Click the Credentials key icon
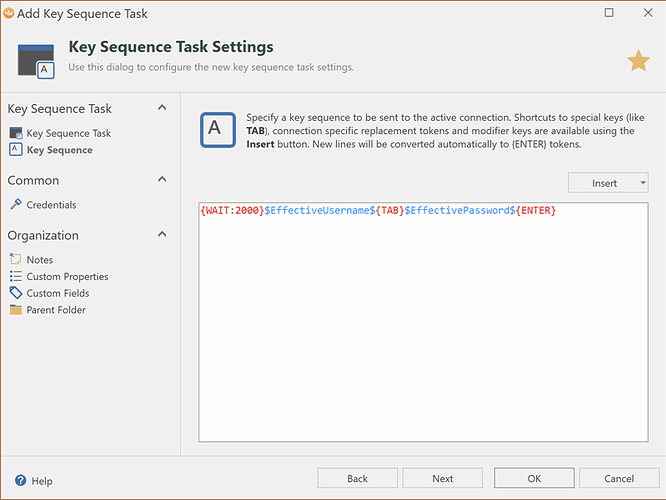 (16, 205)
